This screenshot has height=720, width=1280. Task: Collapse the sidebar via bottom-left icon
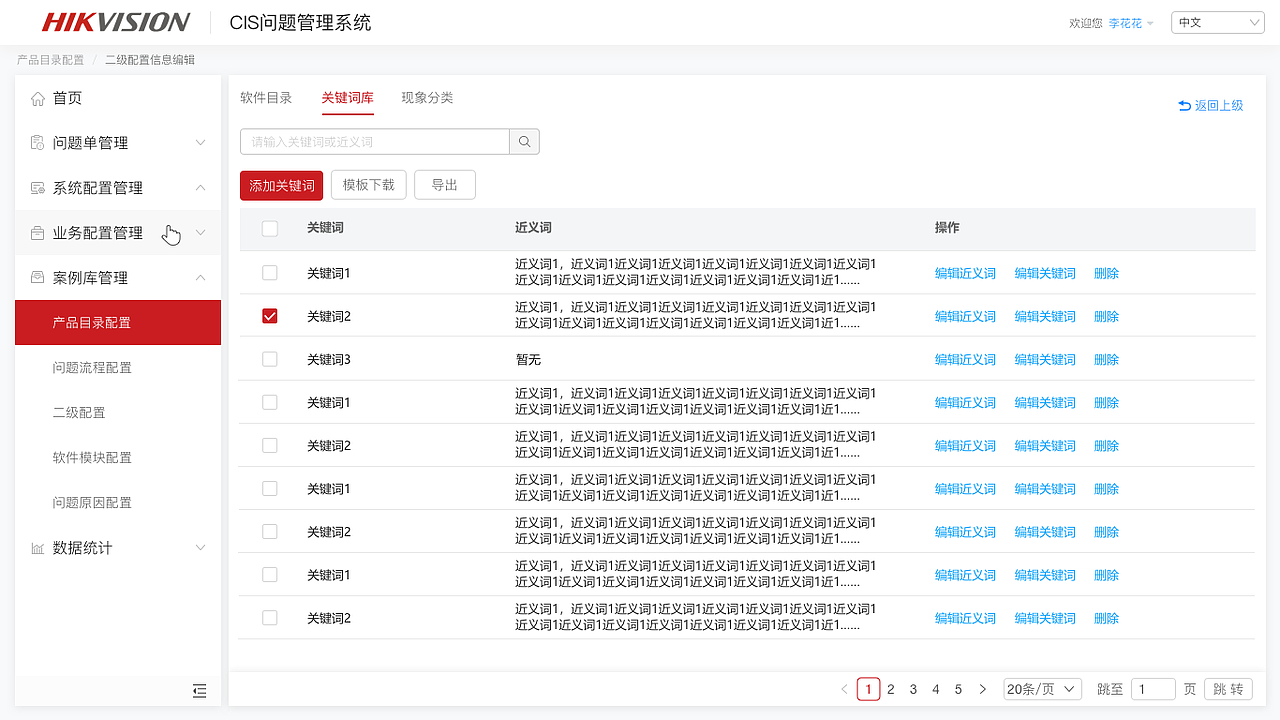[x=199, y=691]
